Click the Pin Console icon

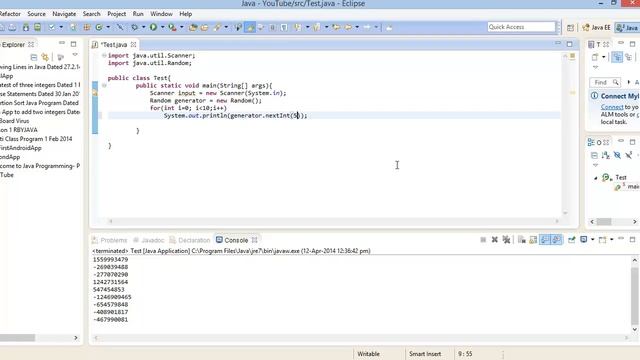pos(571,240)
